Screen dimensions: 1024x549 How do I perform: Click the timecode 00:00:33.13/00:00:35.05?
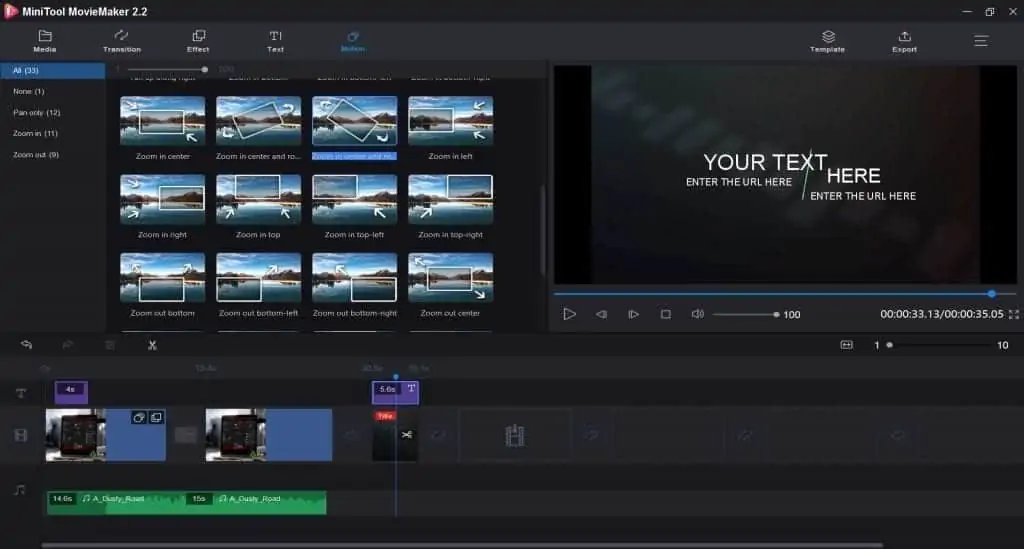[942, 314]
